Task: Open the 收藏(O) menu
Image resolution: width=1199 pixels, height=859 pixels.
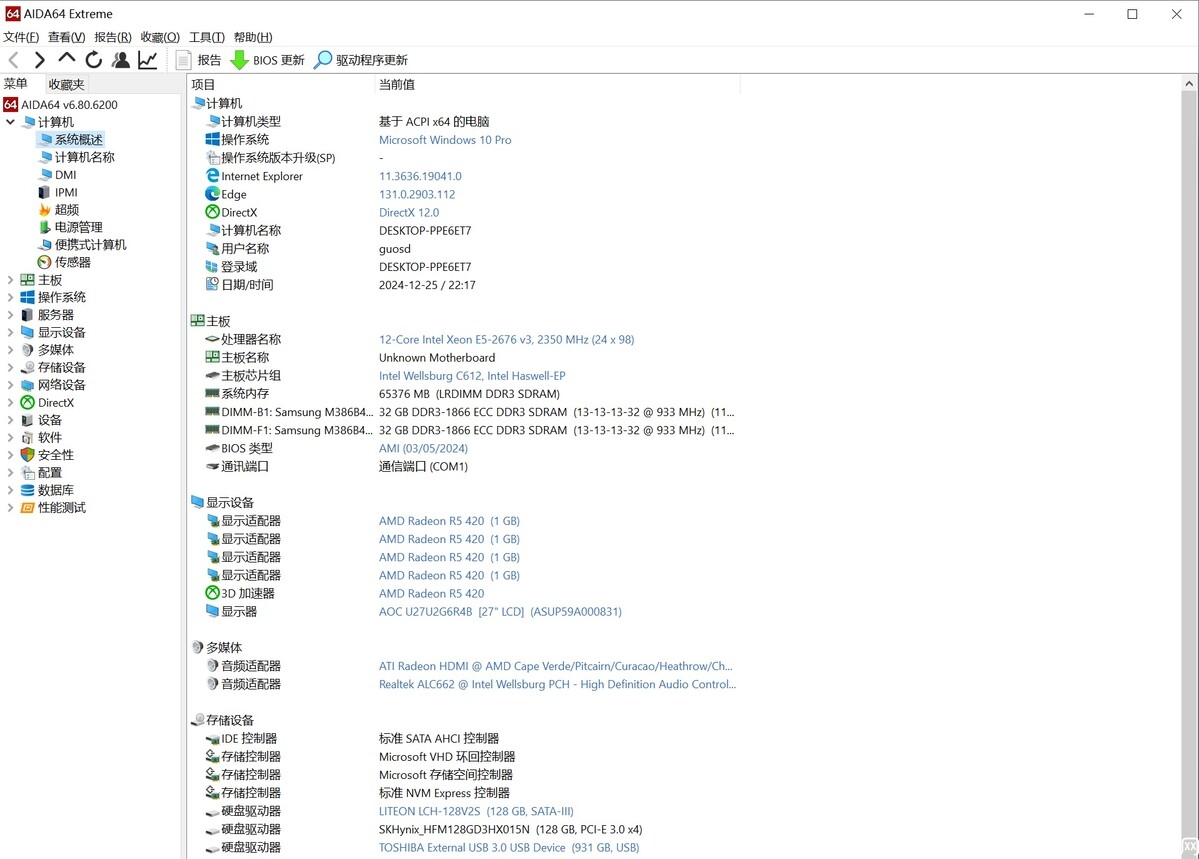Action: click(x=160, y=37)
